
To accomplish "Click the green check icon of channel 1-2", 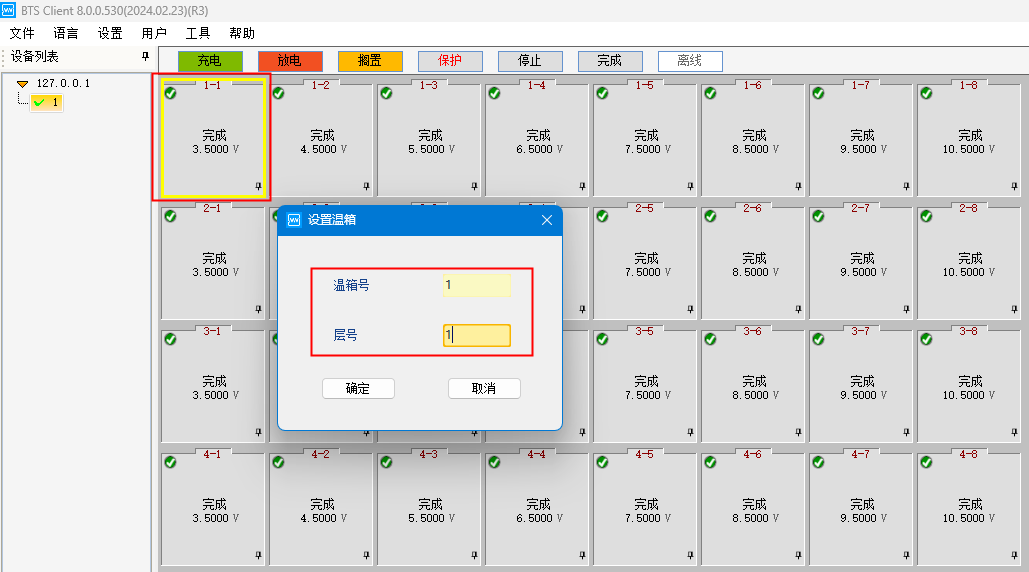I will pyautogui.click(x=278, y=93).
